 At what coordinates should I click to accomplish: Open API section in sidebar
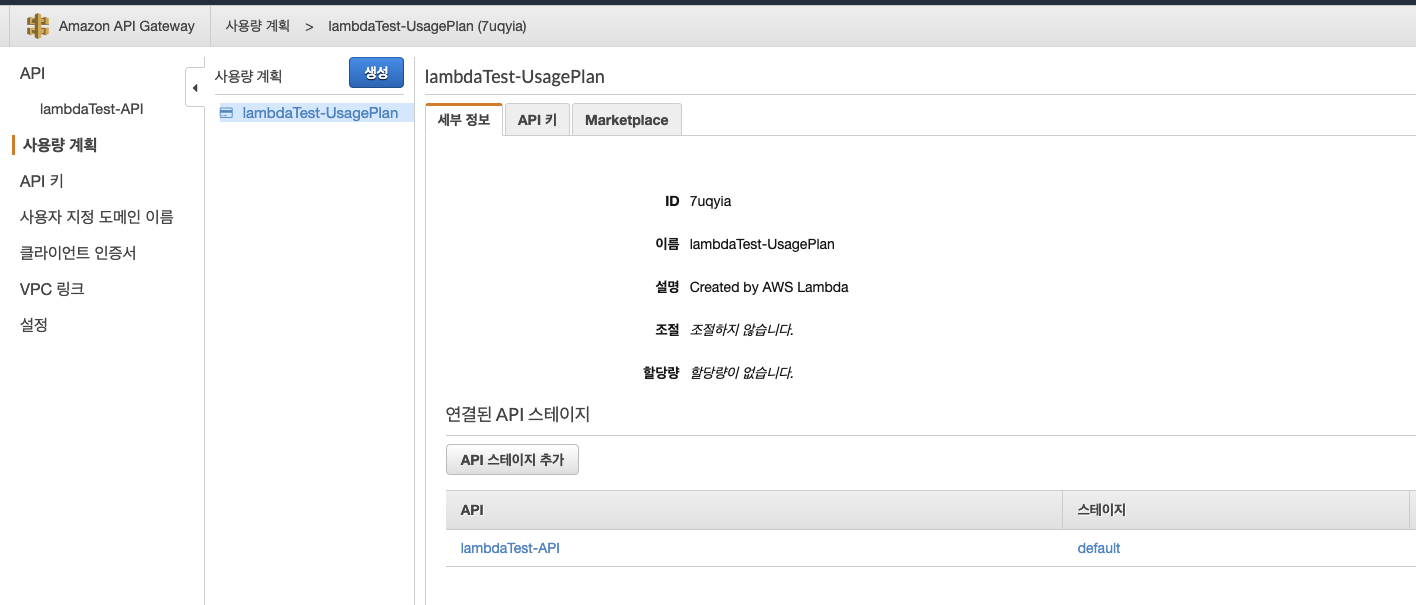coord(32,73)
